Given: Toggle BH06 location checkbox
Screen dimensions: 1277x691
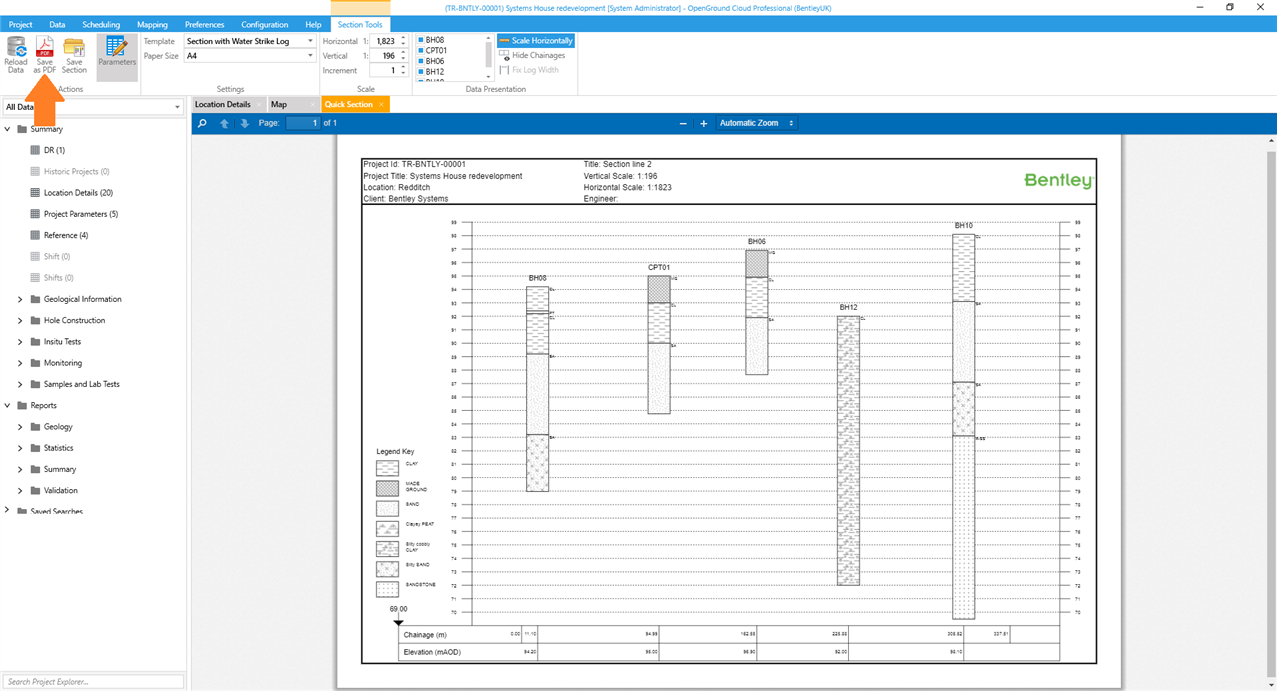Looking at the screenshot, I should click(421, 61).
